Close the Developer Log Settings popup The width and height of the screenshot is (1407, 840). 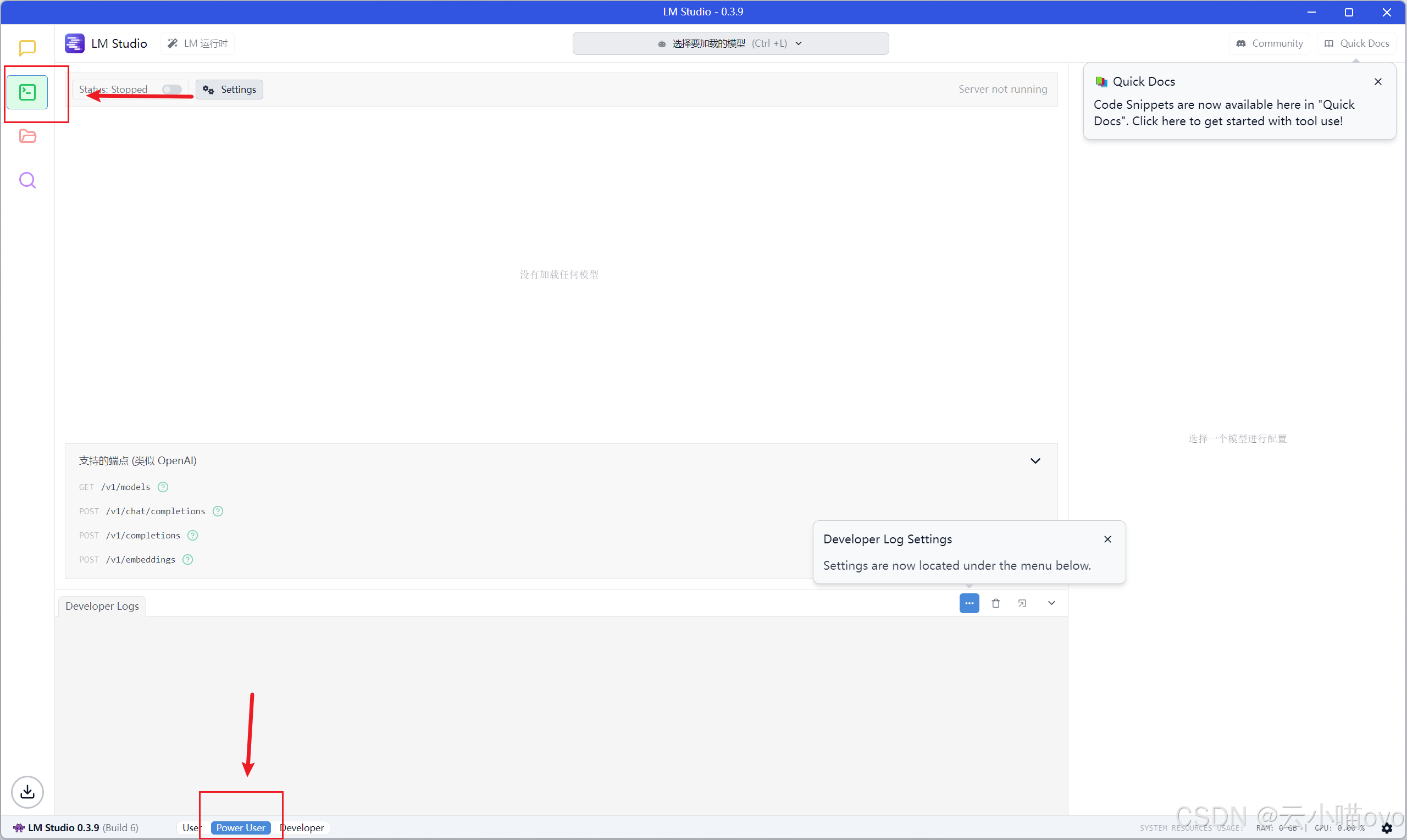1107,539
